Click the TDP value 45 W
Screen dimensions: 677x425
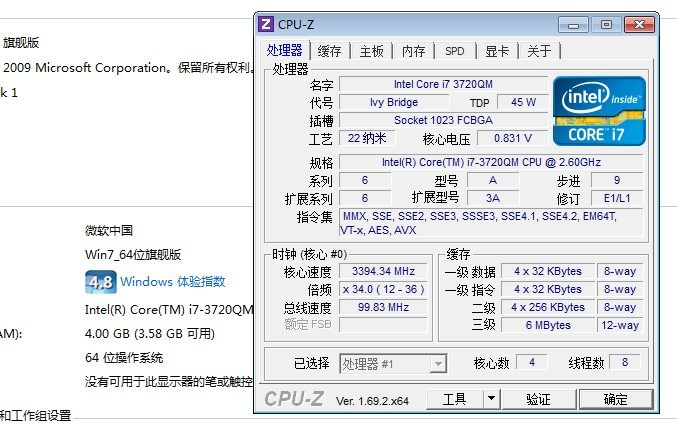(523, 102)
